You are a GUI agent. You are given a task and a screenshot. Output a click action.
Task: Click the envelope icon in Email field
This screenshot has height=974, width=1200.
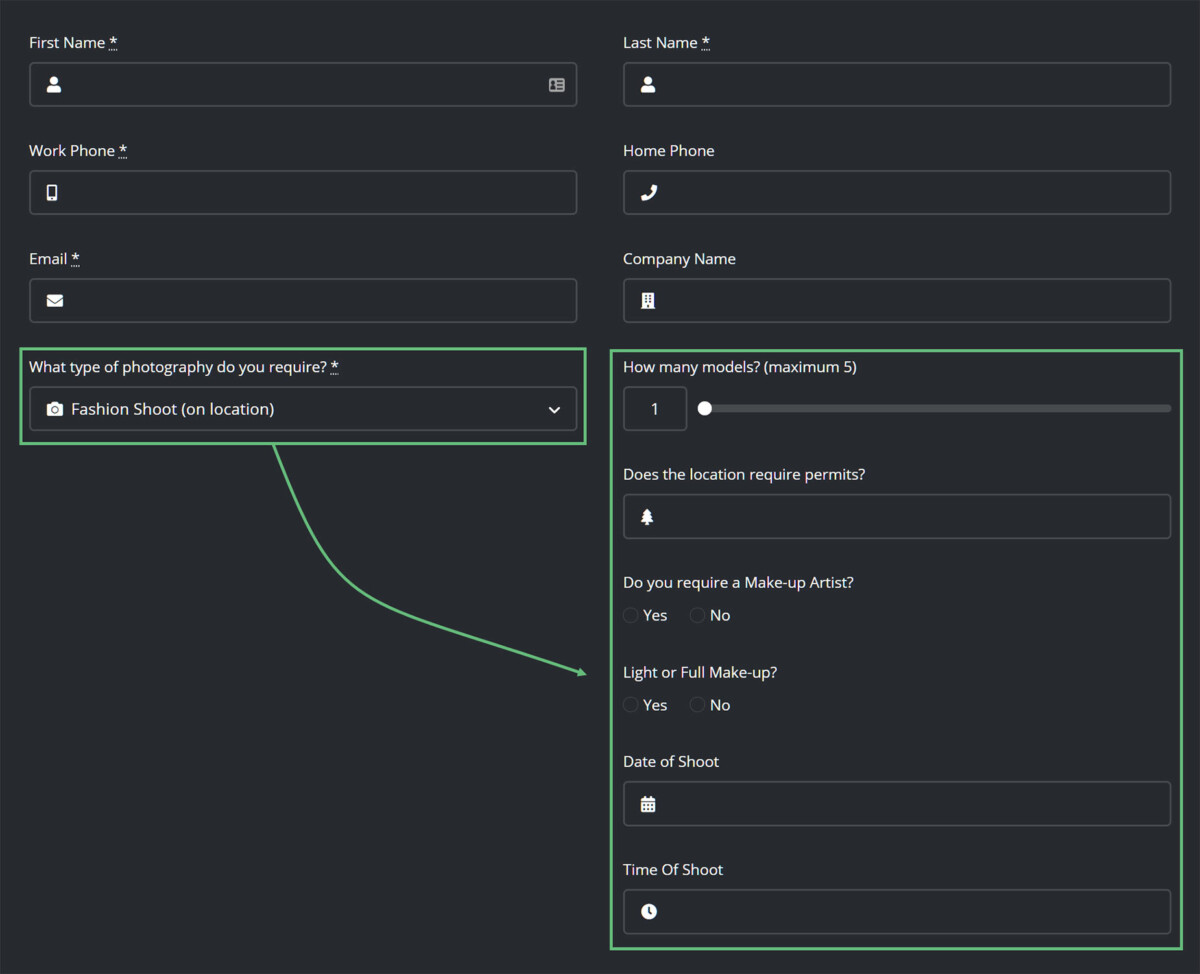pos(55,301)
